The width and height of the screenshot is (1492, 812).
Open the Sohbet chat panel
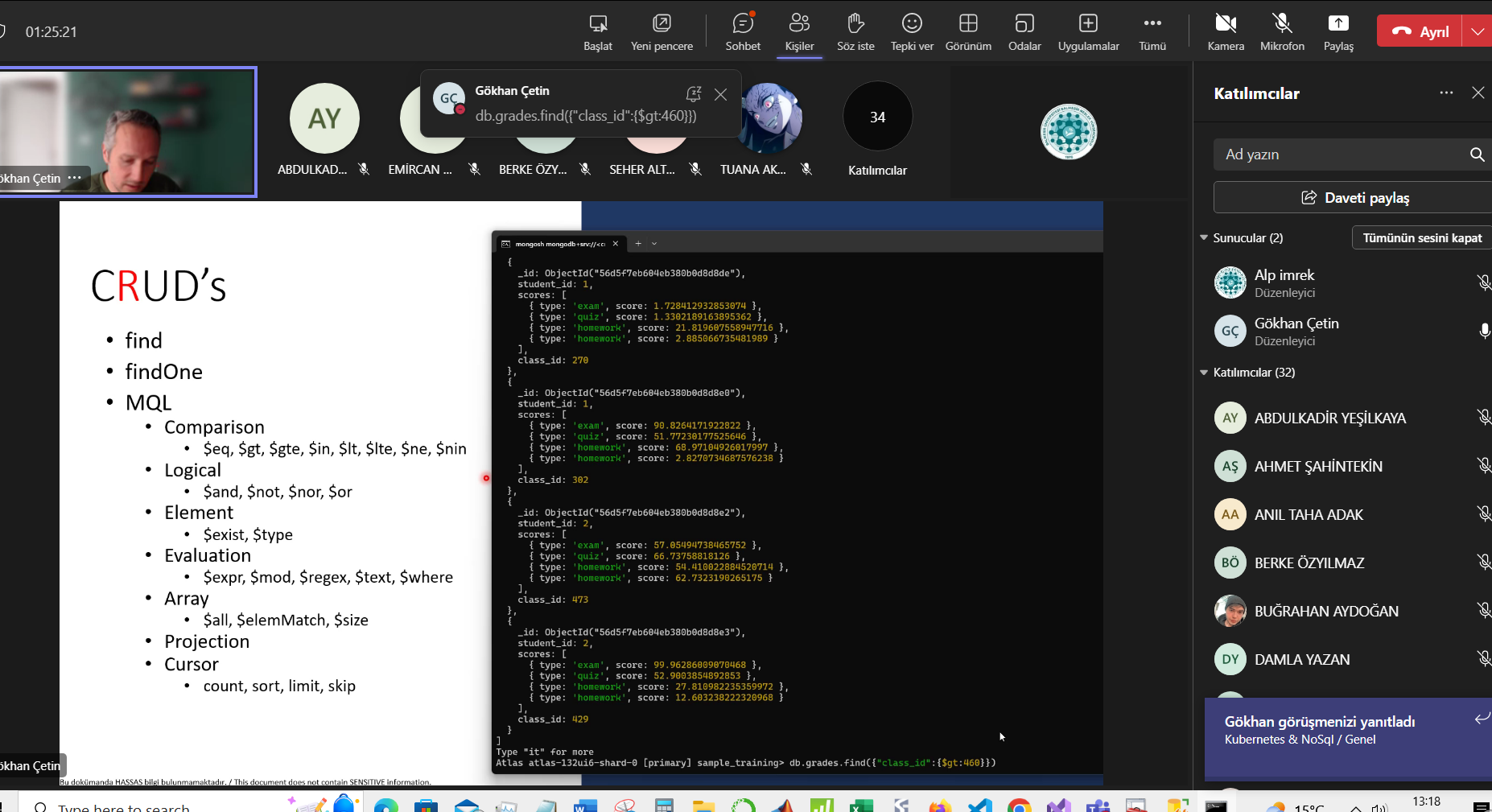(x=742, y=32)
